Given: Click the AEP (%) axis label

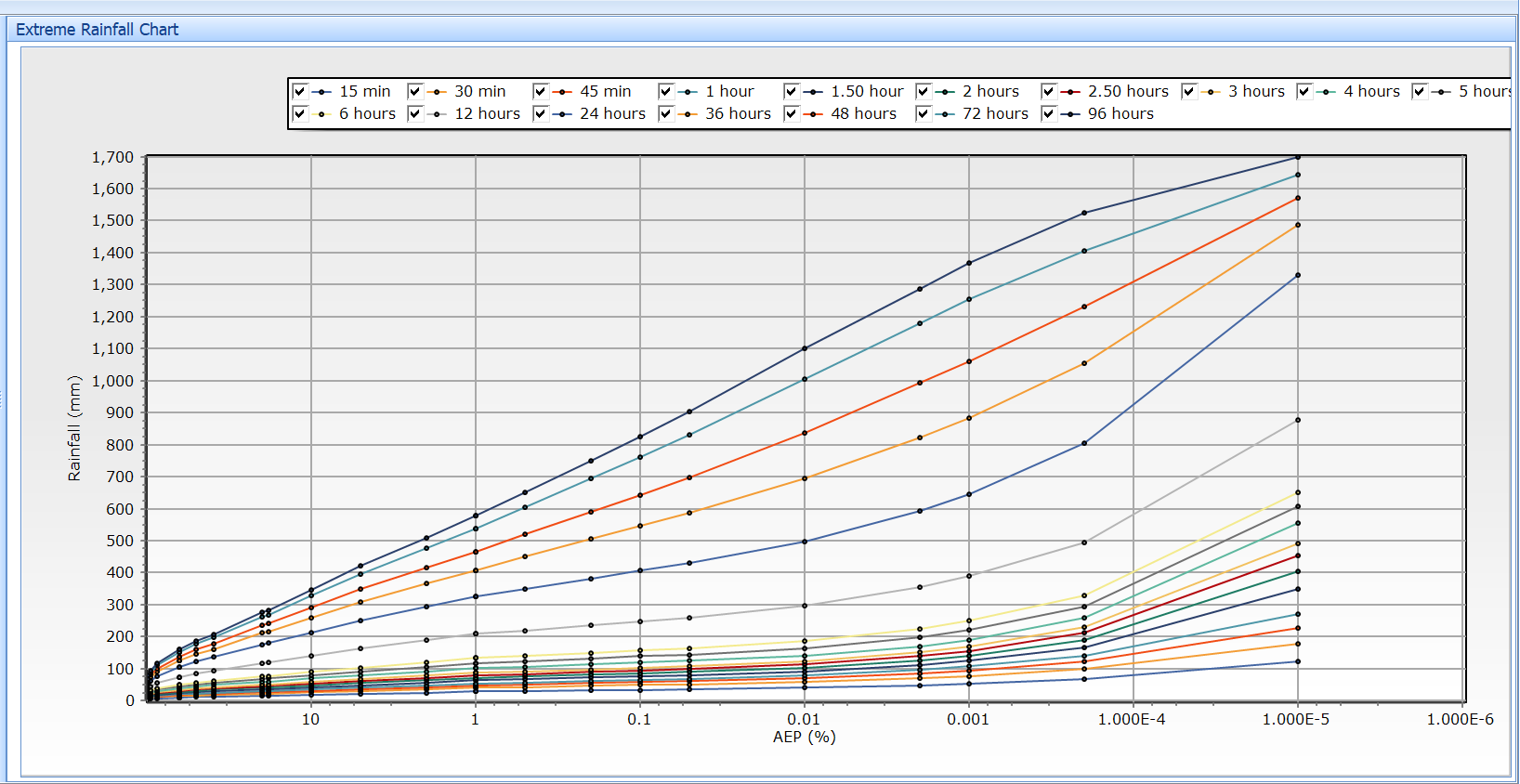Looking at the screenshot, I should (804, 737).
